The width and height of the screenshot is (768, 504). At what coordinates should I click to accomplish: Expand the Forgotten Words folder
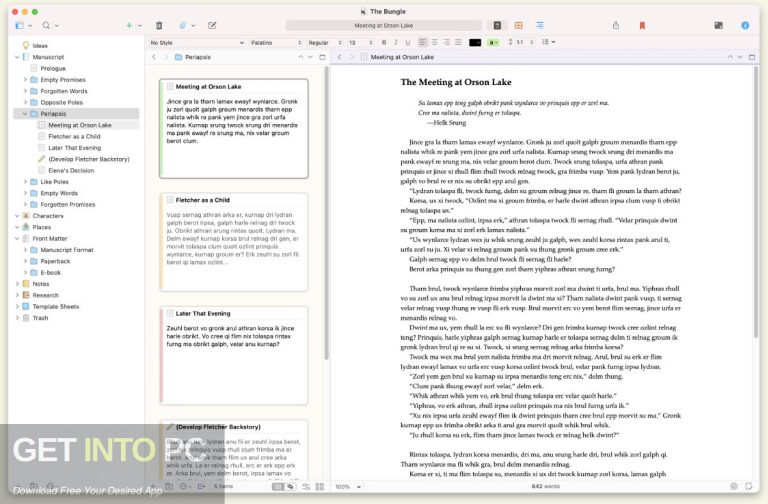pyautogui.click(x=25, y=91)
